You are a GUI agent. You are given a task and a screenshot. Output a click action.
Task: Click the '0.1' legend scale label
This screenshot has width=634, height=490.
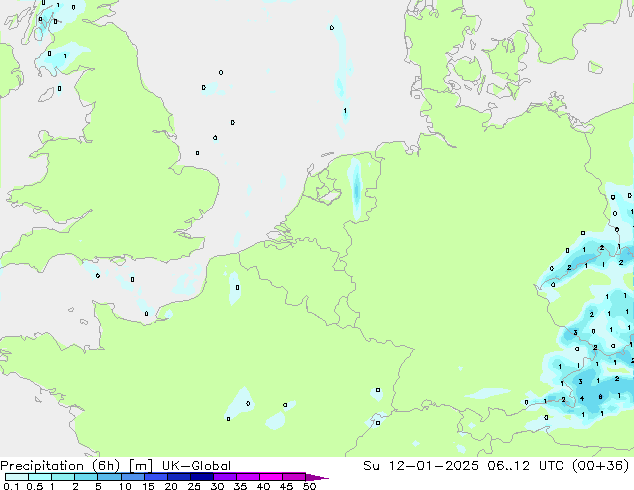11,486
